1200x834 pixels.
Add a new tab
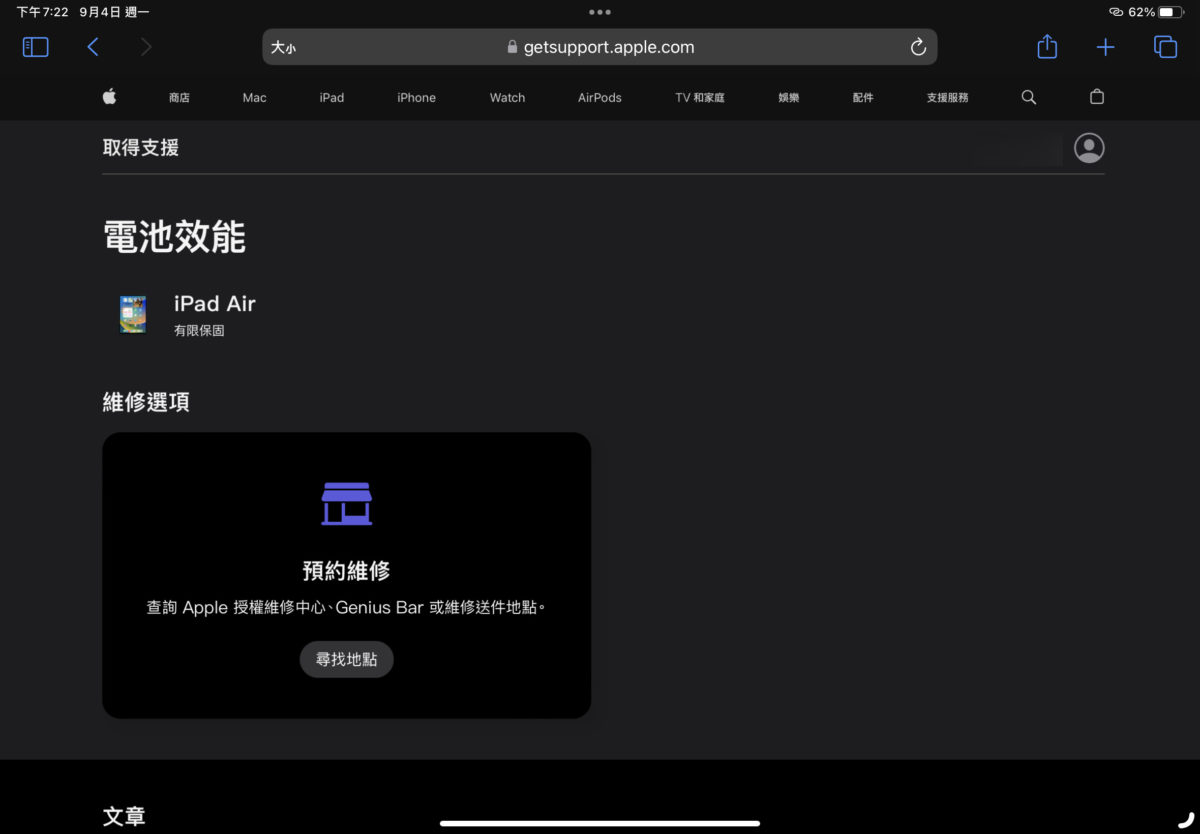pos(1105,47)
